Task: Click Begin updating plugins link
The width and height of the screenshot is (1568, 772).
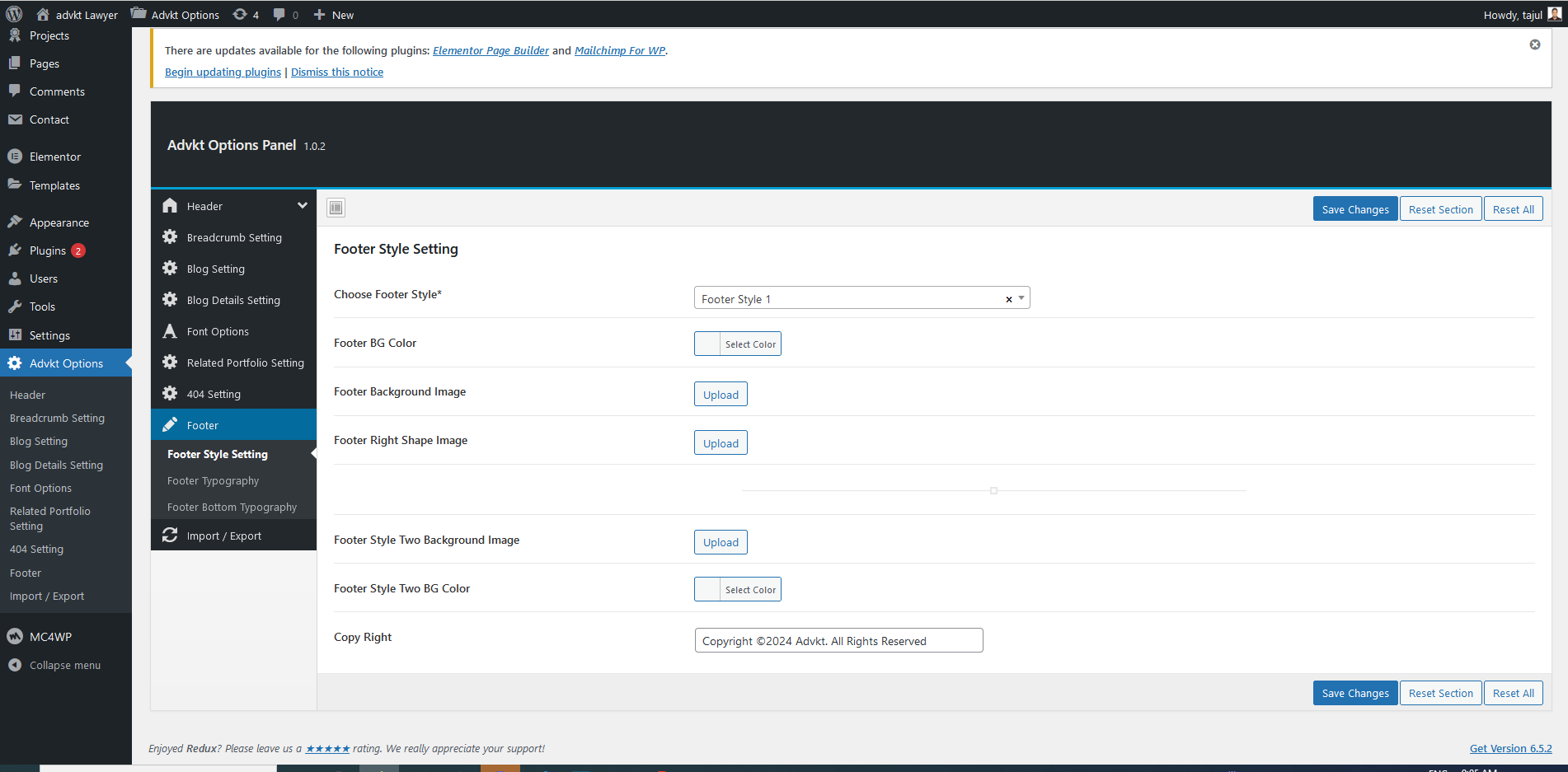Action: coord(223,72)
